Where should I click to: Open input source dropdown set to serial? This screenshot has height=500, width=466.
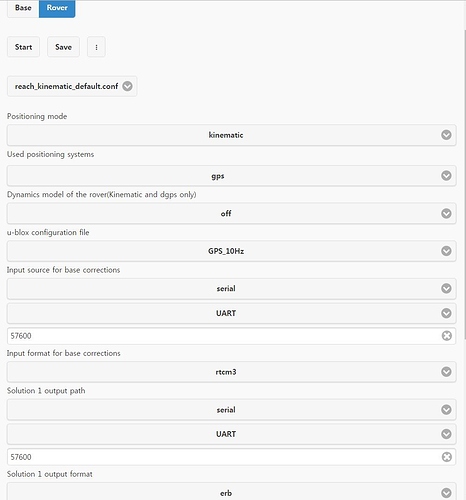[x=231, y=289]
